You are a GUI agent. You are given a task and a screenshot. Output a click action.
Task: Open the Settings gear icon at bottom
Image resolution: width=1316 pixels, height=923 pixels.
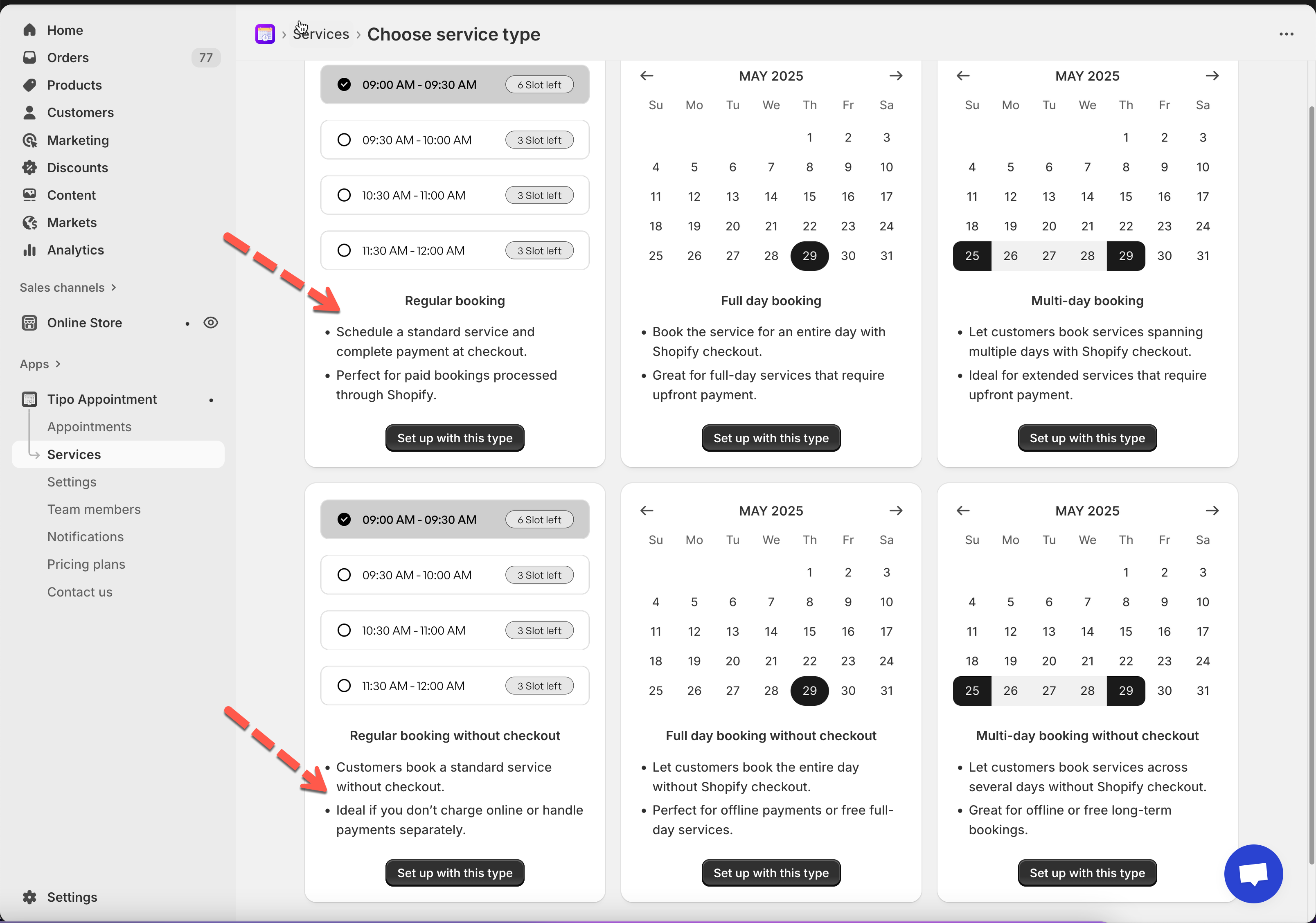pos(30,897)
